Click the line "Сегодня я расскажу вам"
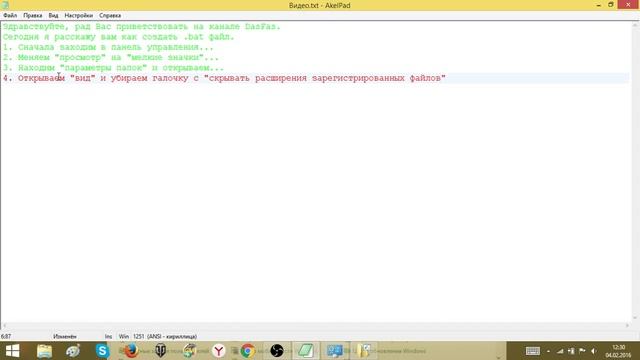Image resolution: width=640 pixels, height=360 pixels. pos(118,37)
